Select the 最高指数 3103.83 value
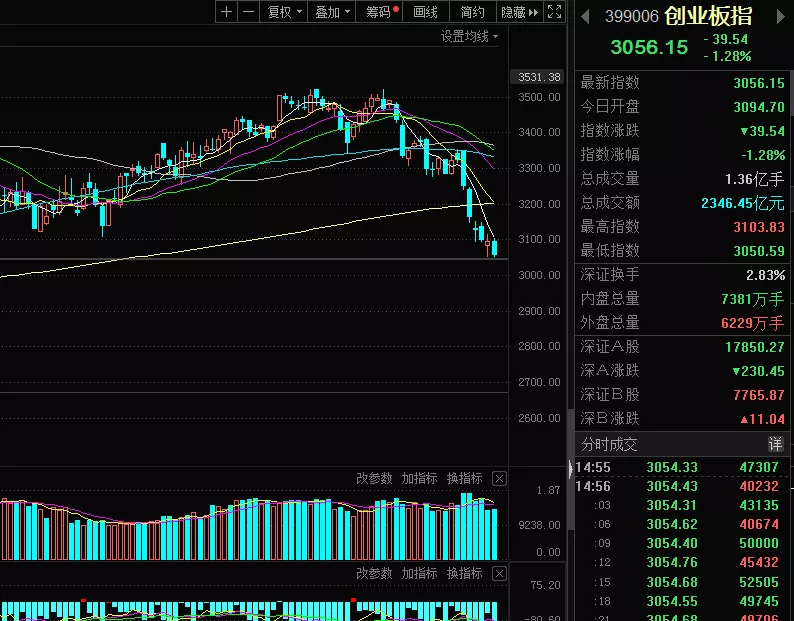The height and width of the screenshot is (621, 794). coord(759,227)
